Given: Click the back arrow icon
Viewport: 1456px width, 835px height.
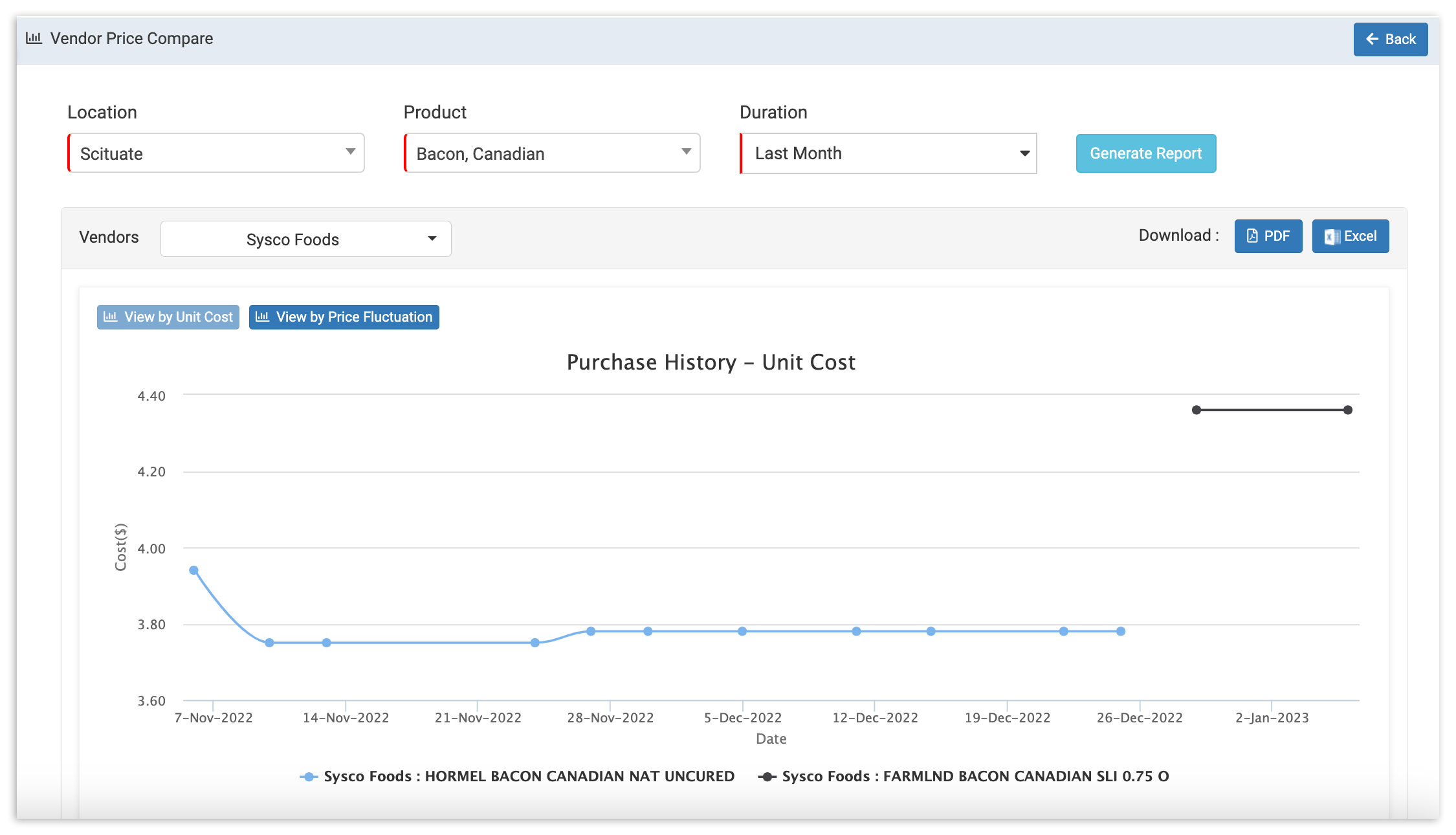Looking at the screenshot, I should (x=1371, y=39).
